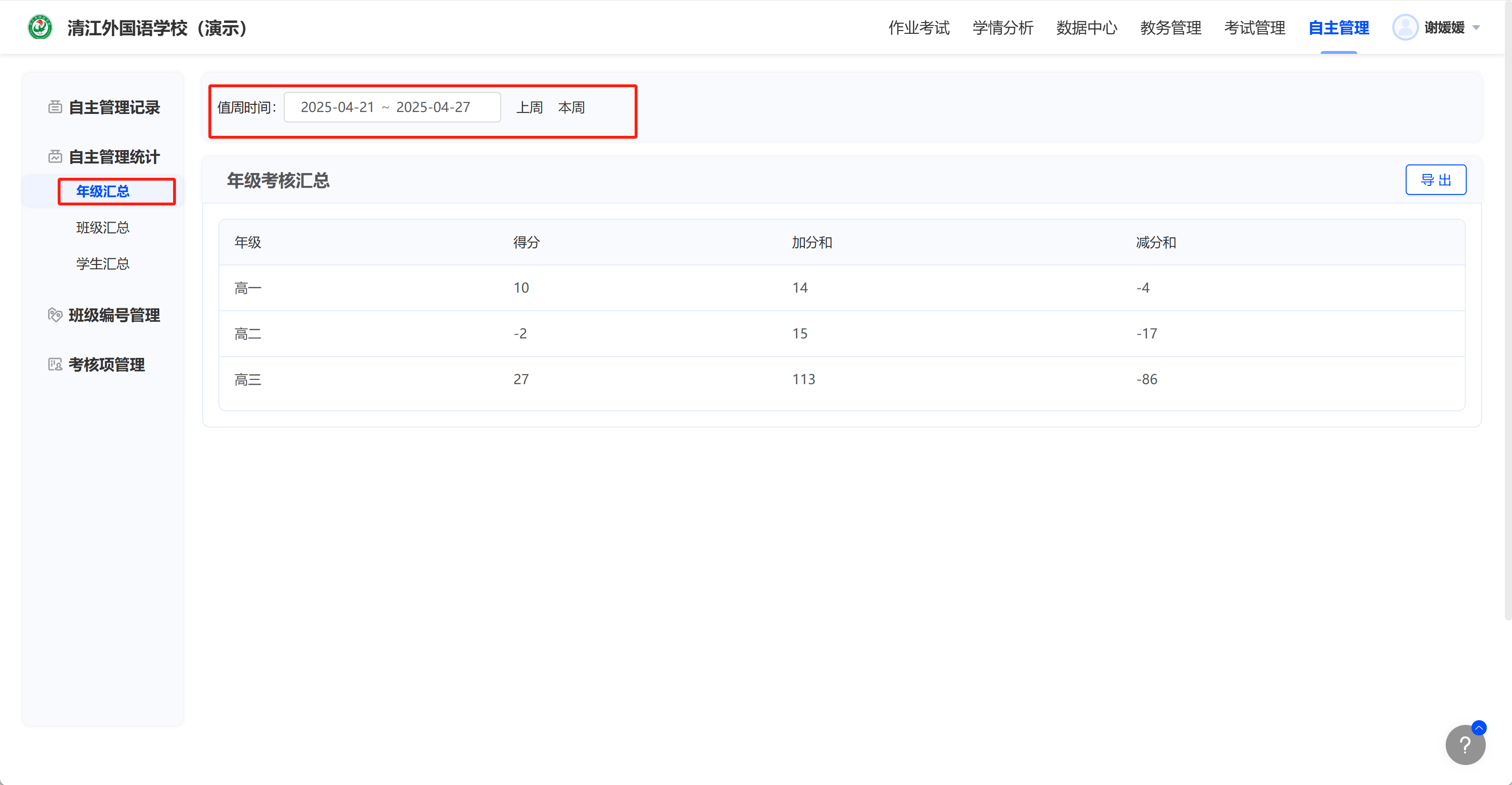Select the 自主管理 top menu

[1338, 28]
